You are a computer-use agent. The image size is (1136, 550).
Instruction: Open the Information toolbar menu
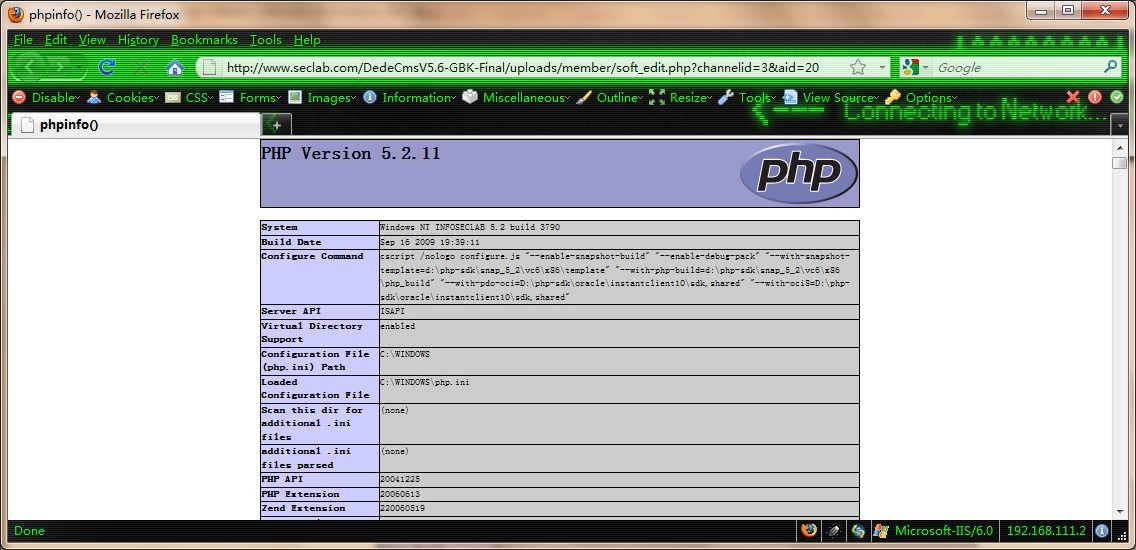(409, 97)
